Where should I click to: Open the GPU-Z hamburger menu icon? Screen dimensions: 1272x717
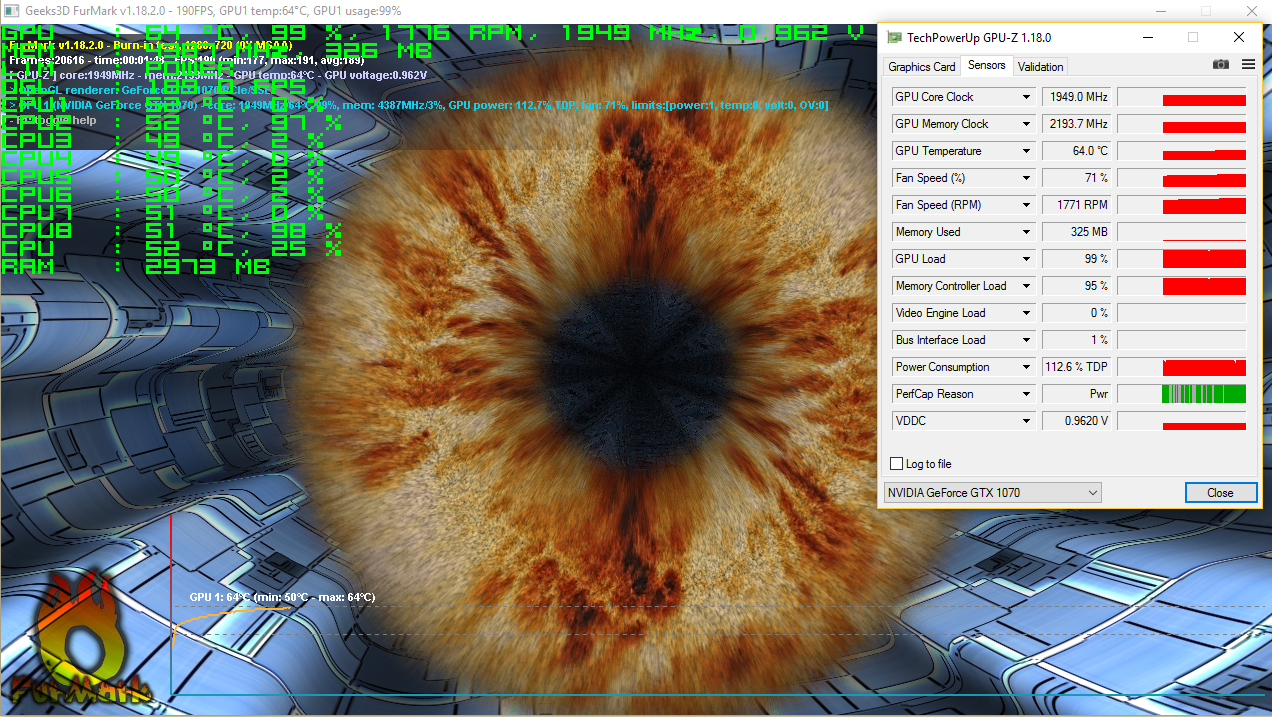[1248, 65]
